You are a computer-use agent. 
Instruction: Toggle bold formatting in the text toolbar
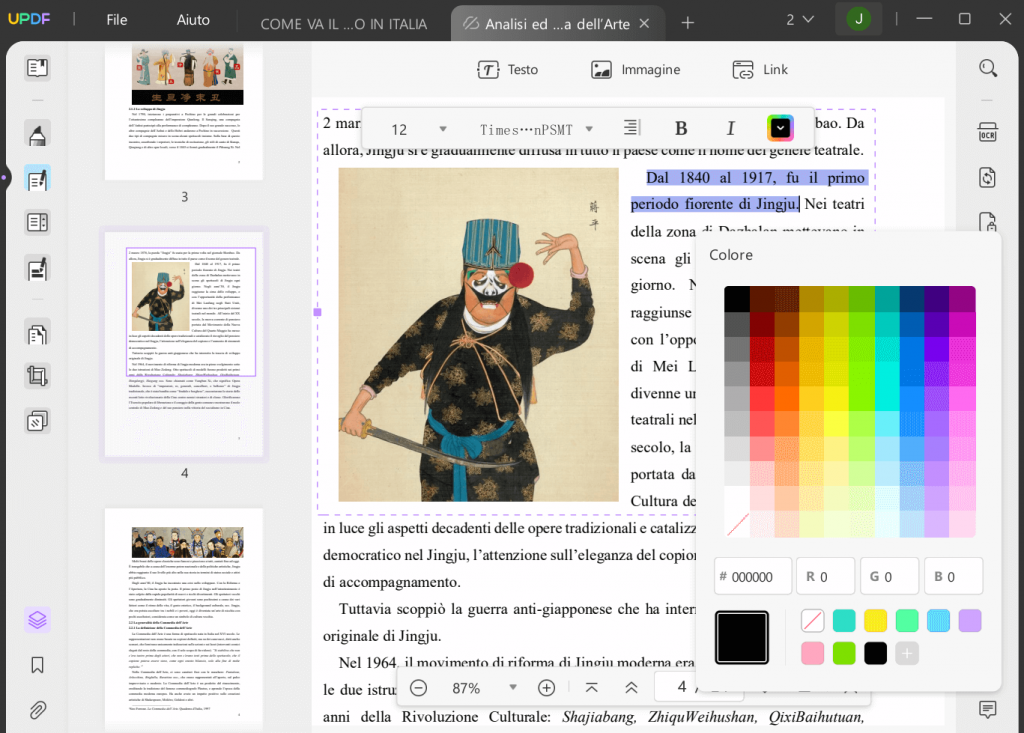681,128
